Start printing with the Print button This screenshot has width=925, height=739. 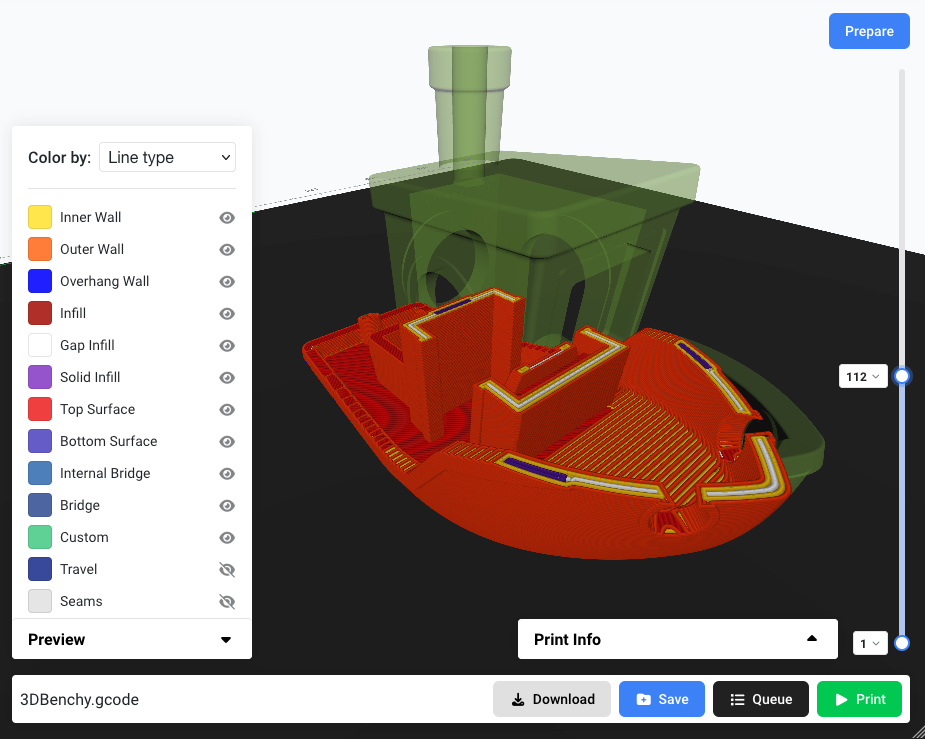(860, 699)
